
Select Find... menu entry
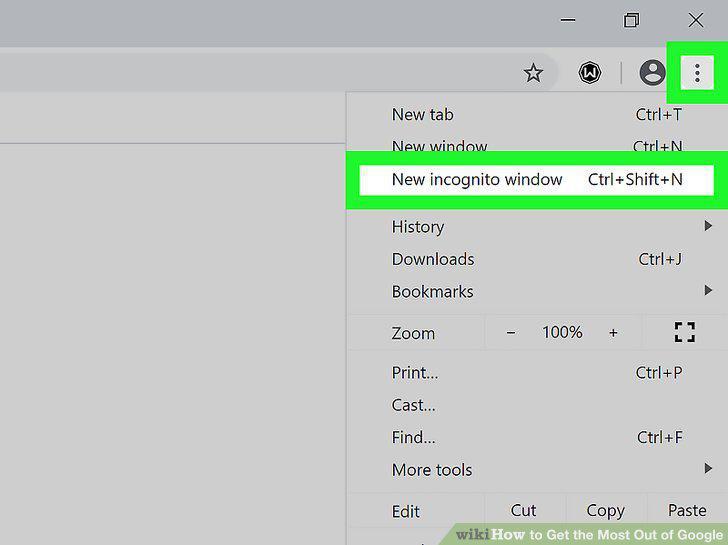click(x=537, y=437)
